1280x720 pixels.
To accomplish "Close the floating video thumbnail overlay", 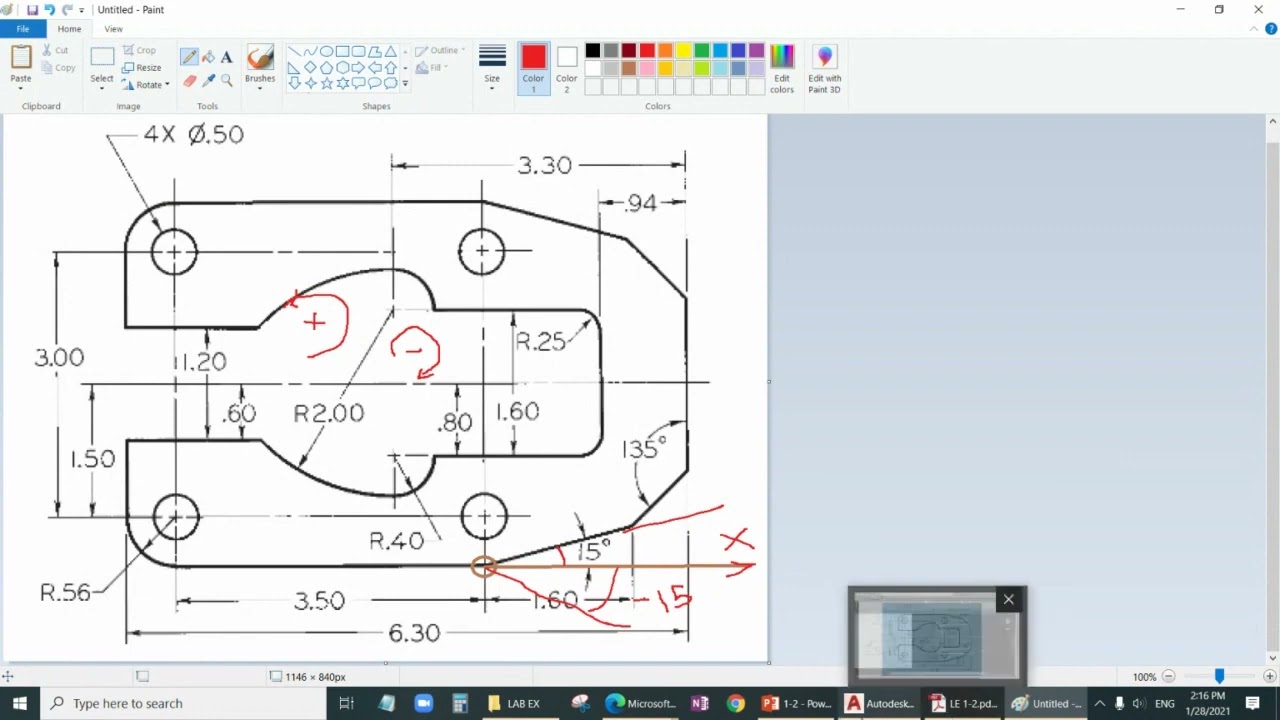I will pos(1008,599).
